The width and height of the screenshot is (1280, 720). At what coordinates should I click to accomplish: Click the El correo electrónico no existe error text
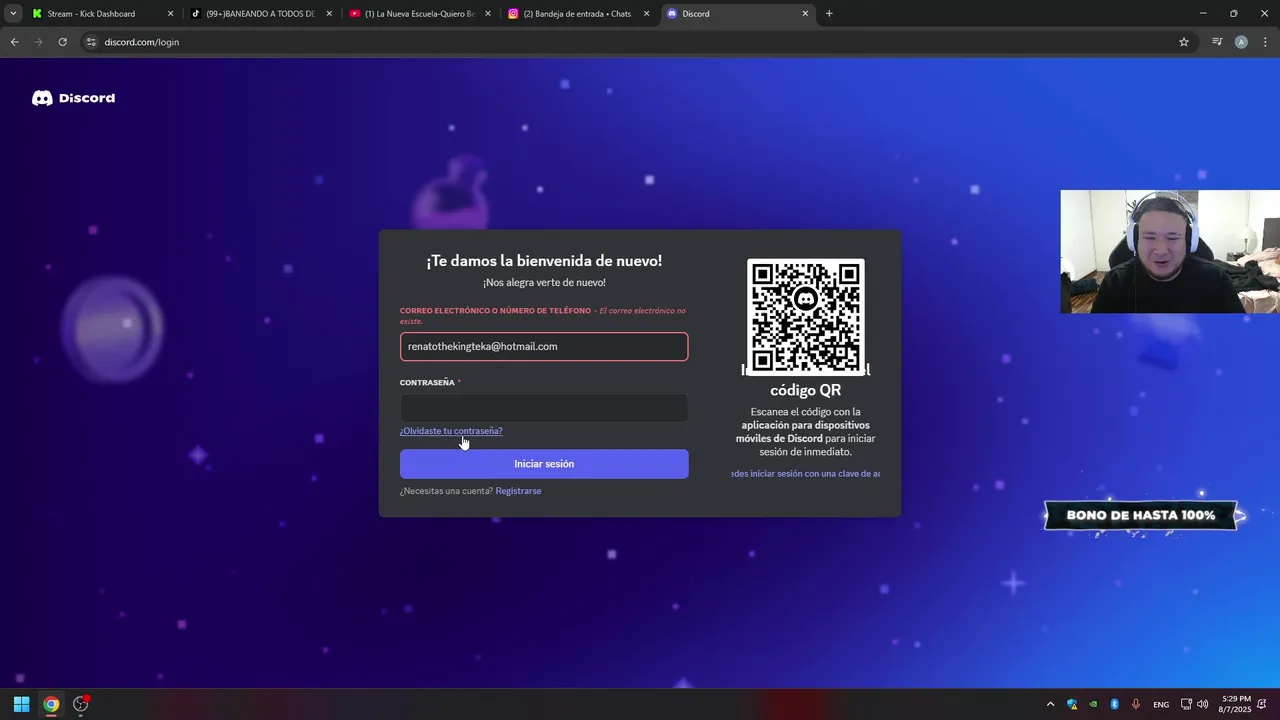[x=543, y=316]
